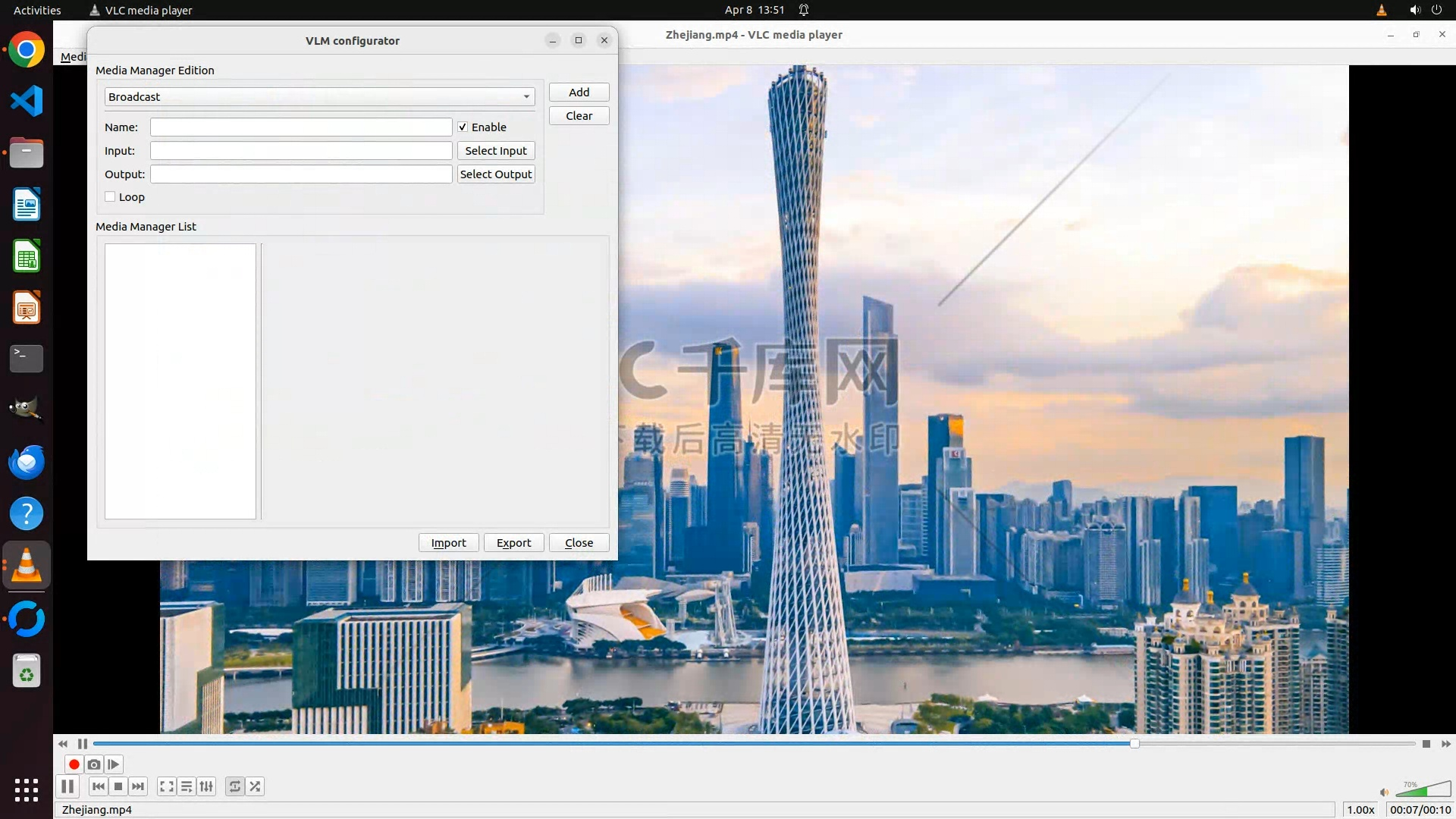This screenshot has height=819, width=1456.
Task: Click frame-by-frame step button
Action: (x=114, y=764)
